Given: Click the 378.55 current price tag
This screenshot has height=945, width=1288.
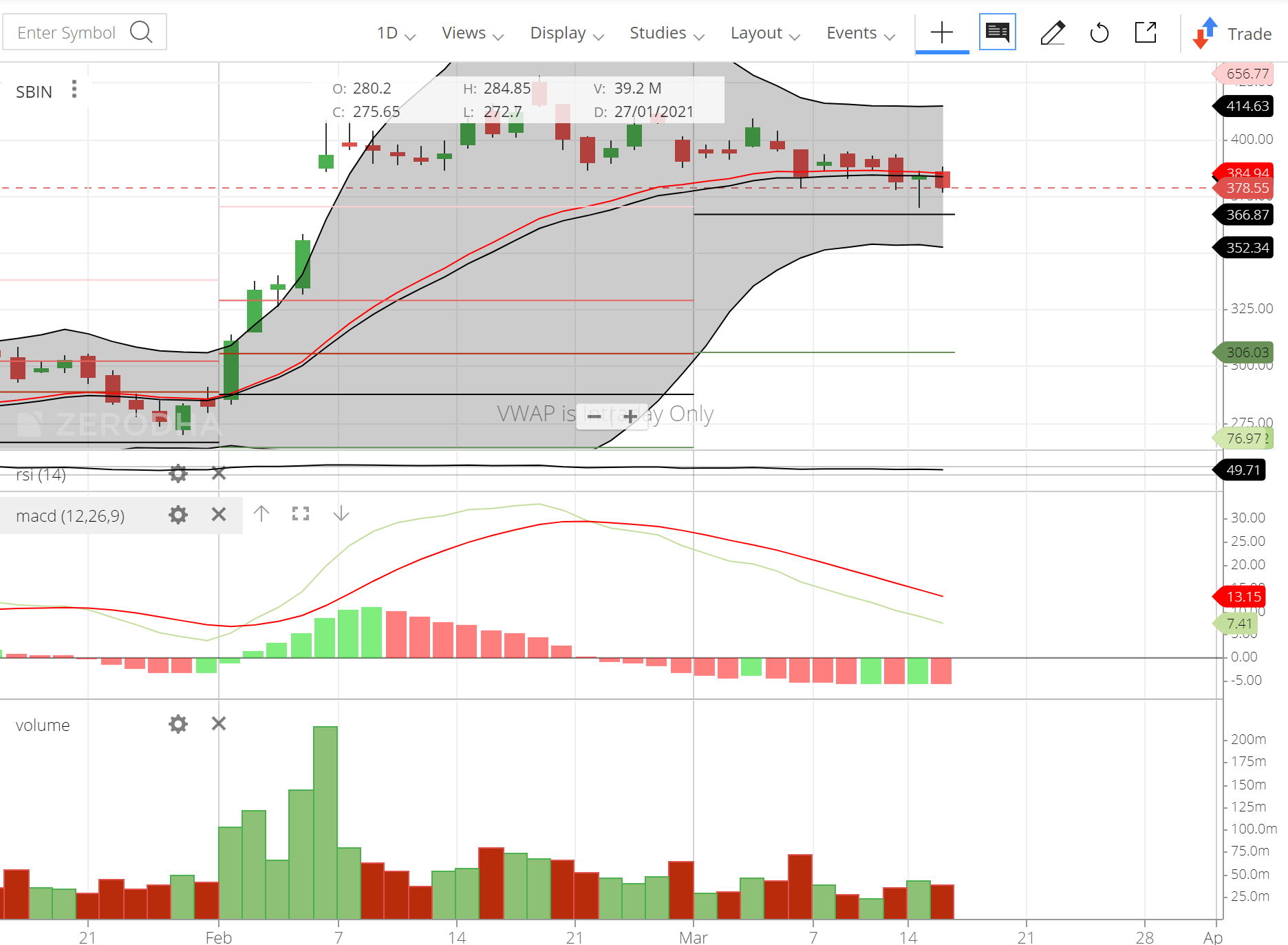Looking at the screenshot, I should pyautogui.click(x=1243, y=188).
